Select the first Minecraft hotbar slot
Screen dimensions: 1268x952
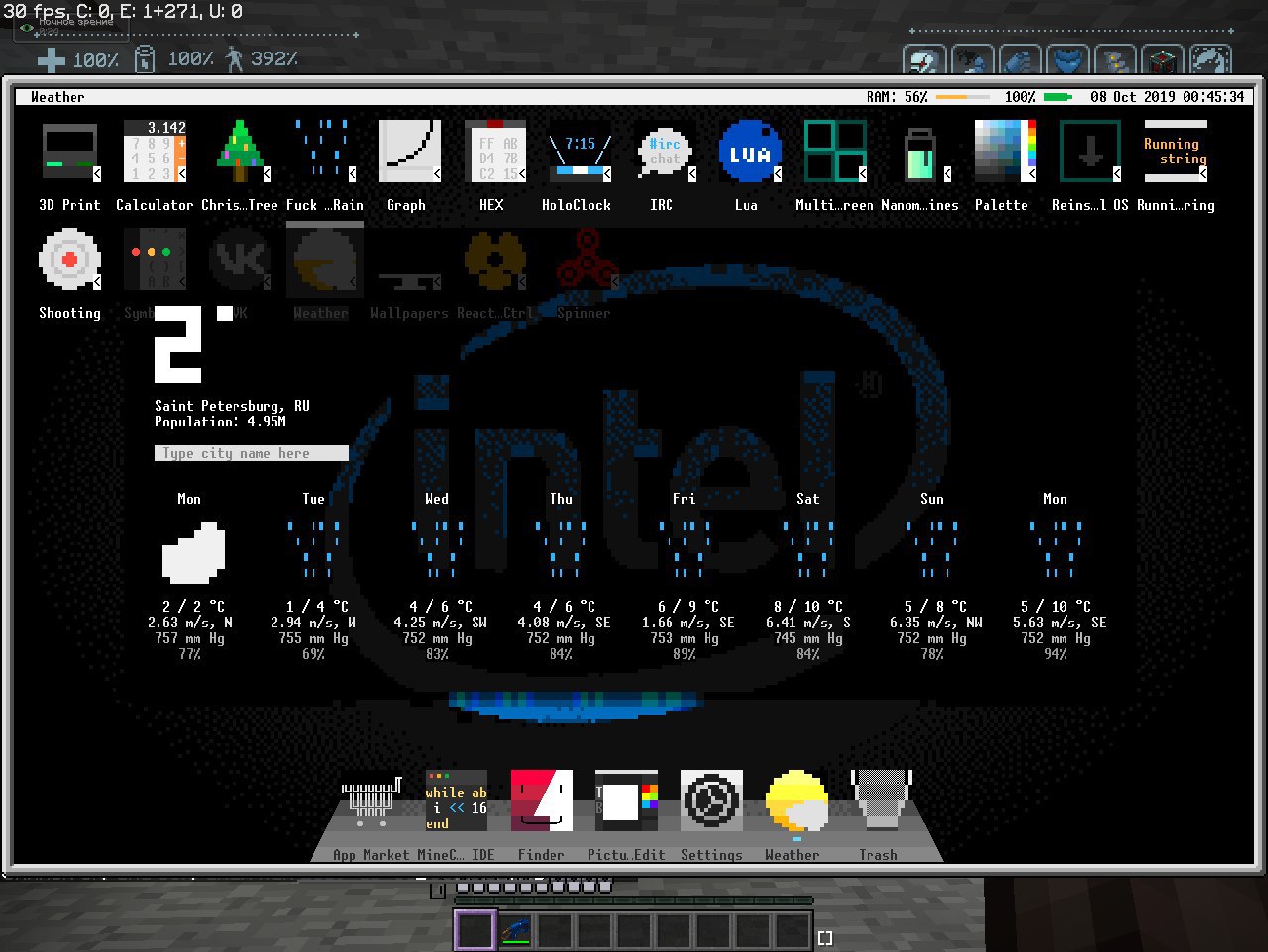[475, 931]
